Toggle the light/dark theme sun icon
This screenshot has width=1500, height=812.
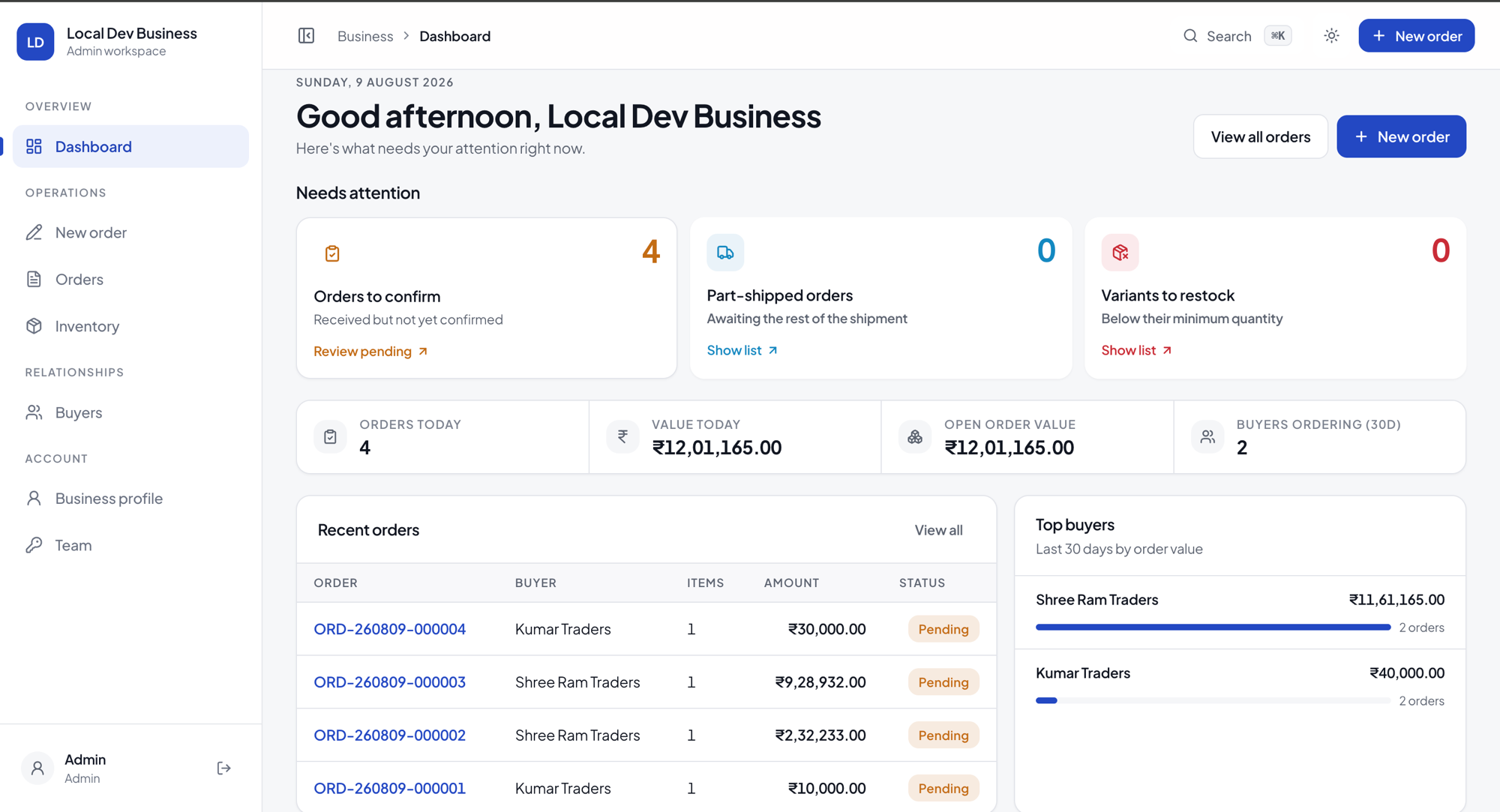(1331, 35)
